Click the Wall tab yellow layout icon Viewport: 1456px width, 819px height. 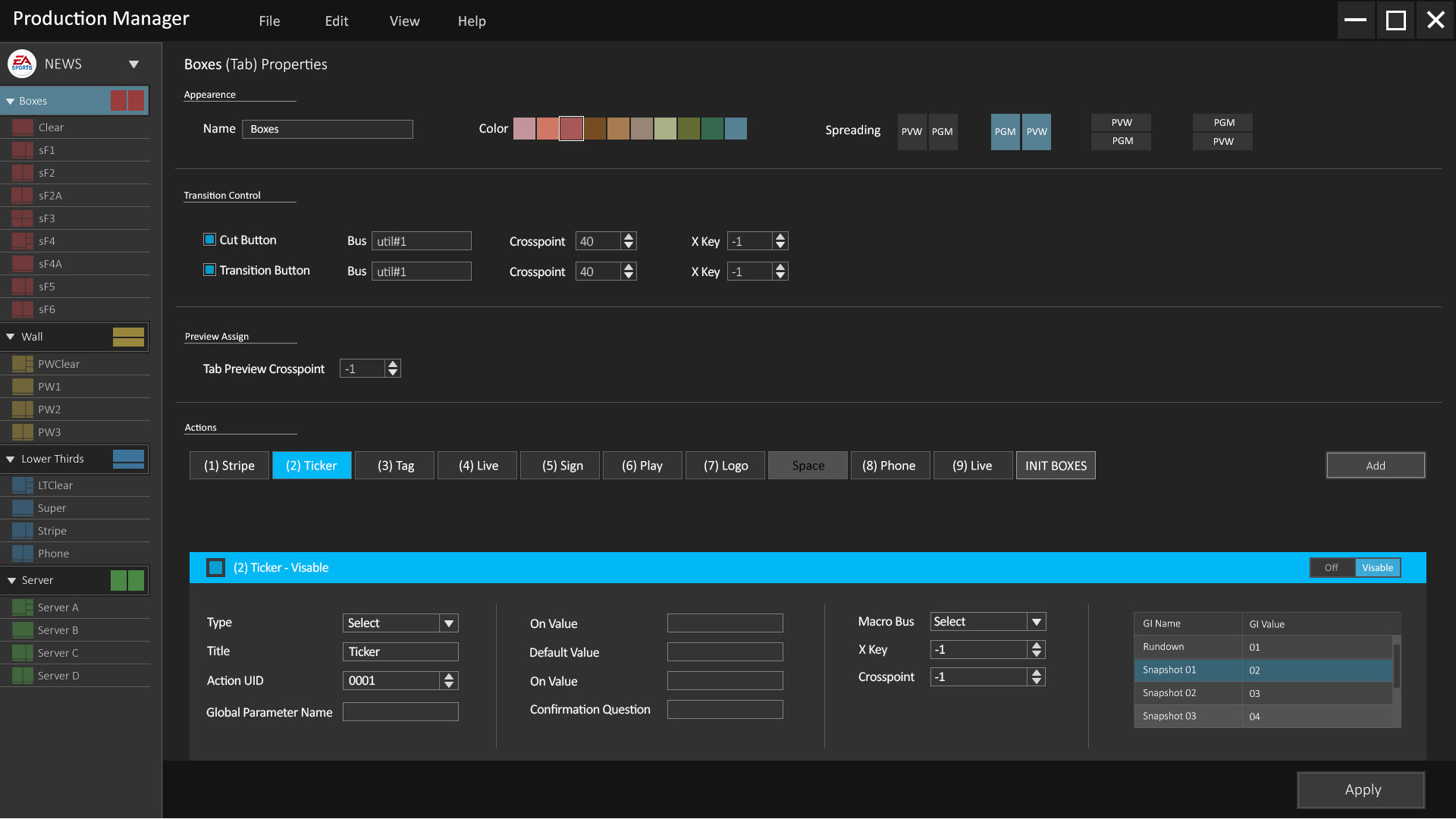[x=128, y=337]
